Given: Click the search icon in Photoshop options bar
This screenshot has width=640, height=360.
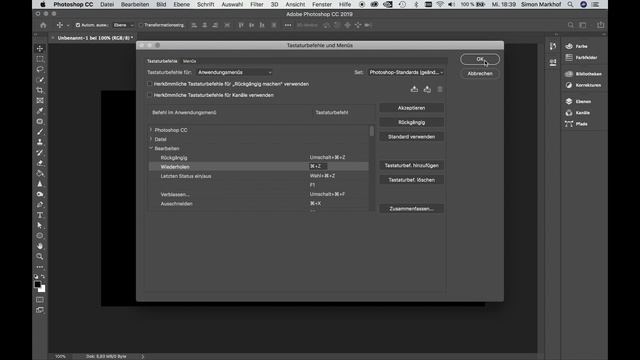Looking at the screenshot, I should point(571,25).
